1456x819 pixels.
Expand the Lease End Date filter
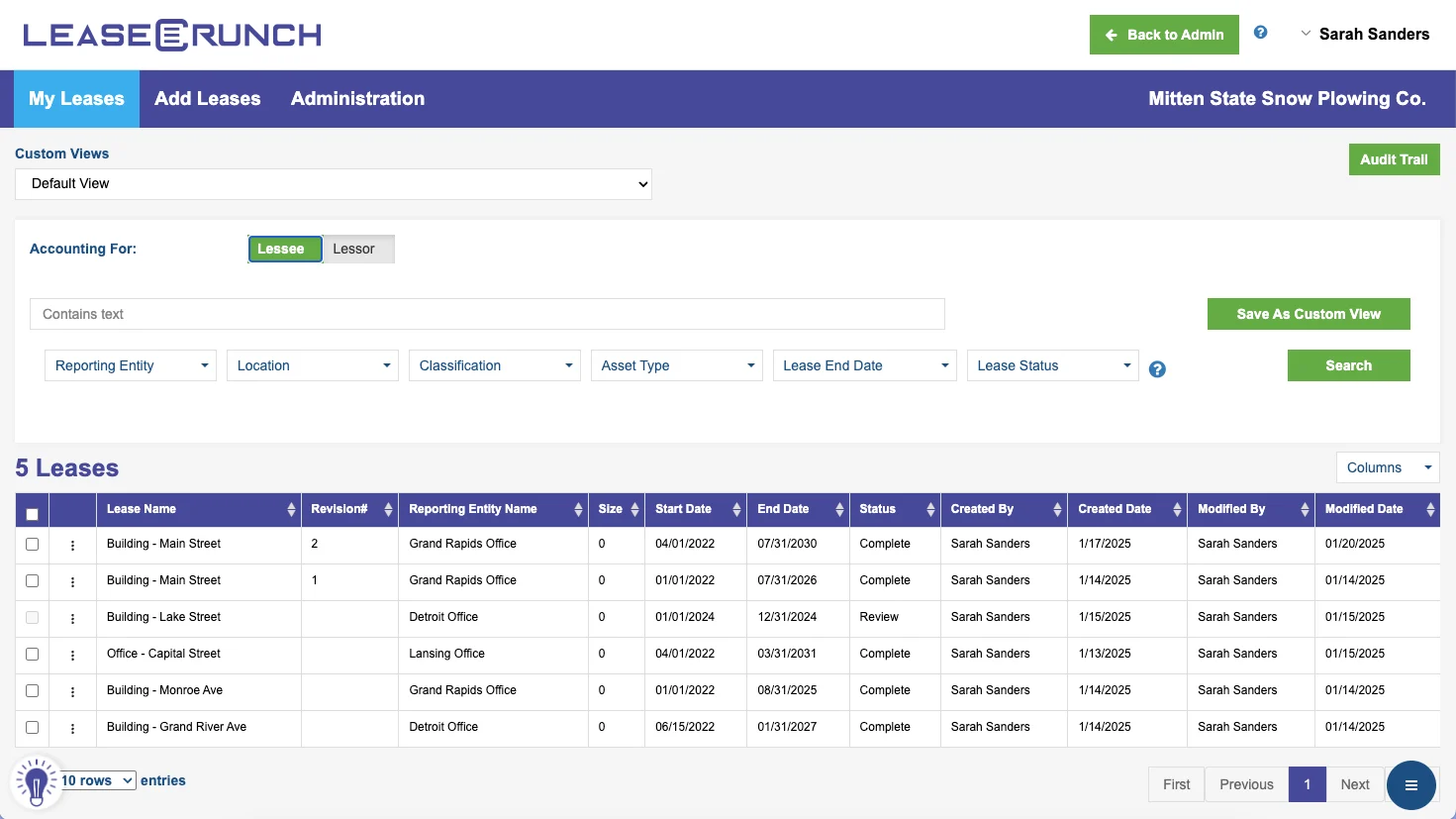pyautogui.click(x=865, y=365)
